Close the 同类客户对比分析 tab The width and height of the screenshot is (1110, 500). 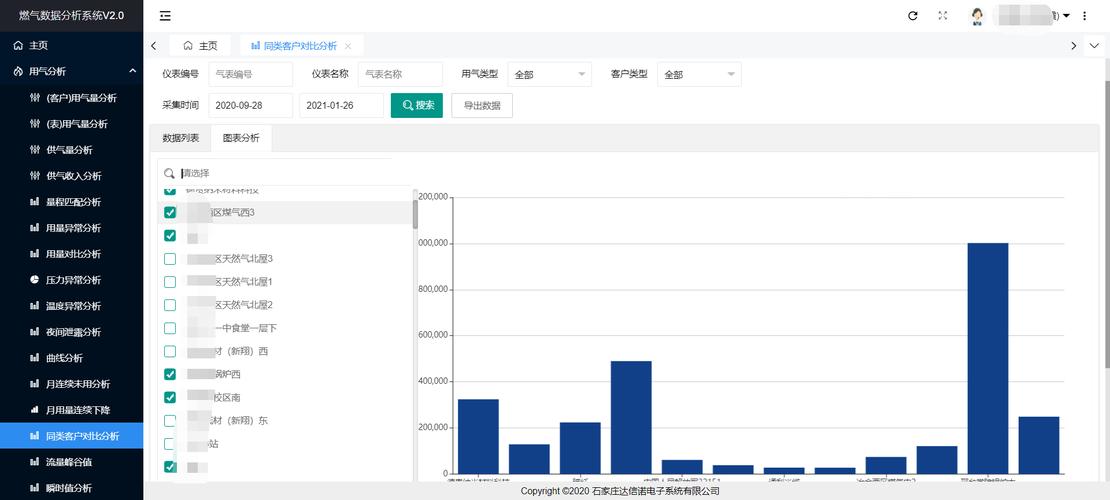[x=348, y=45]
